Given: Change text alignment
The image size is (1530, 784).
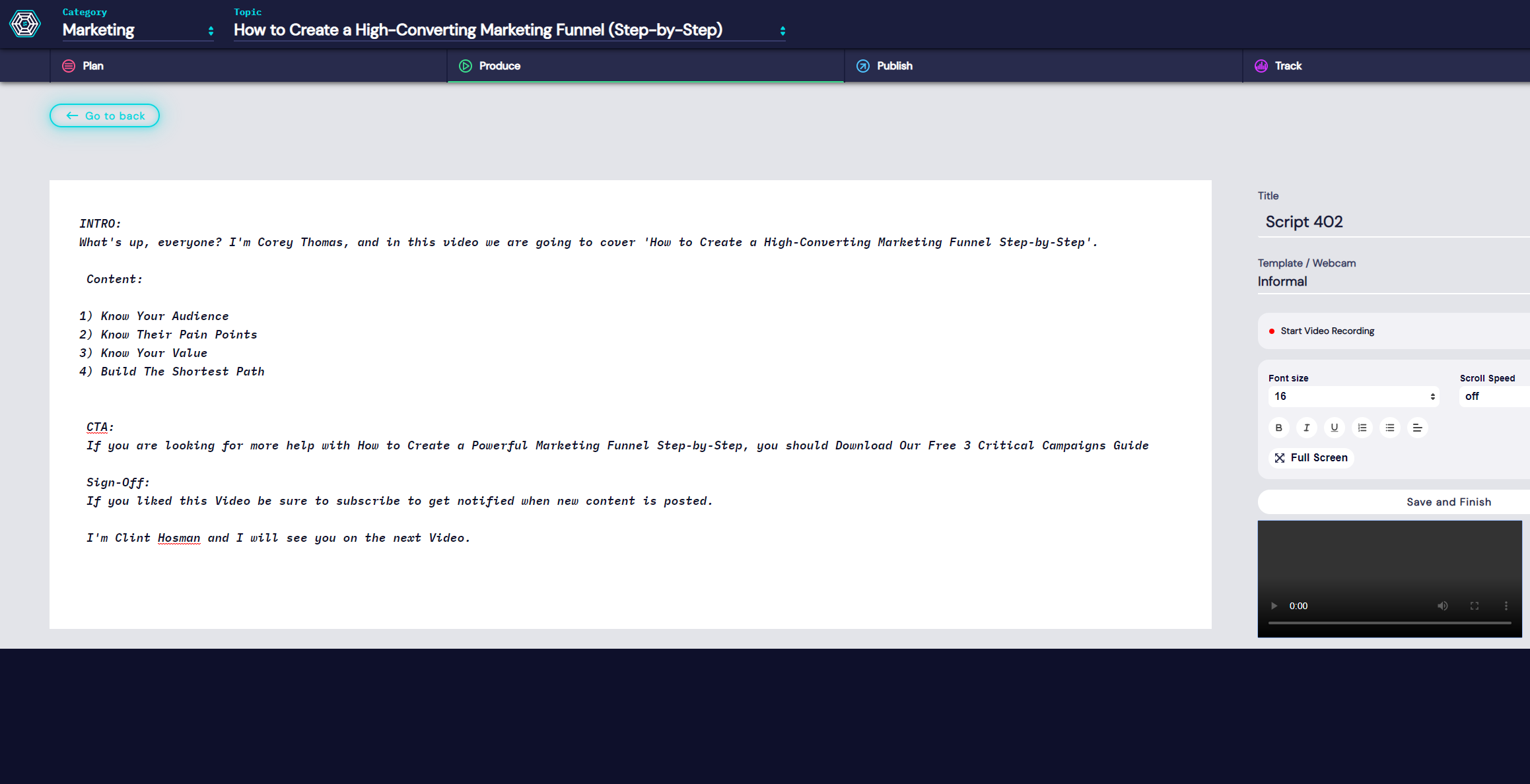Looking at the screenshot, I should [1418, 428].
